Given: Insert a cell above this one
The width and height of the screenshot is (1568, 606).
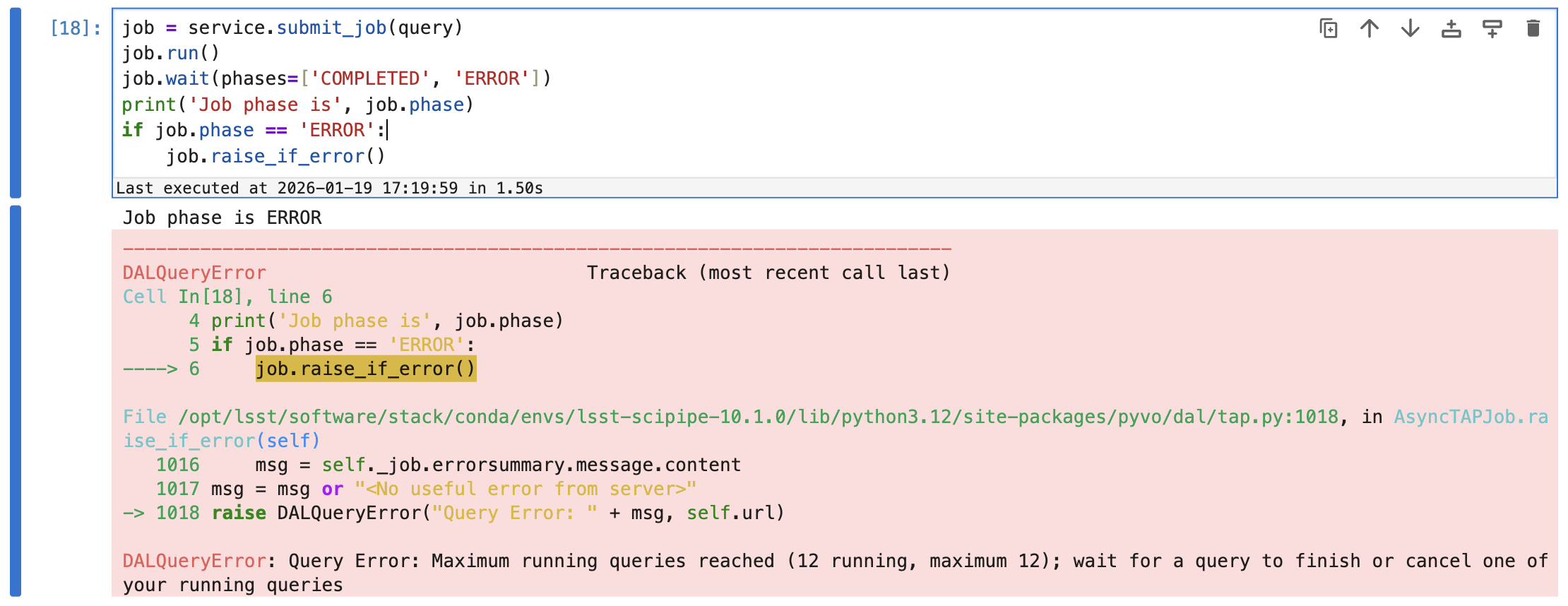Looking at the screenshot, I should pyautogui.click(x=1451, y=28).
